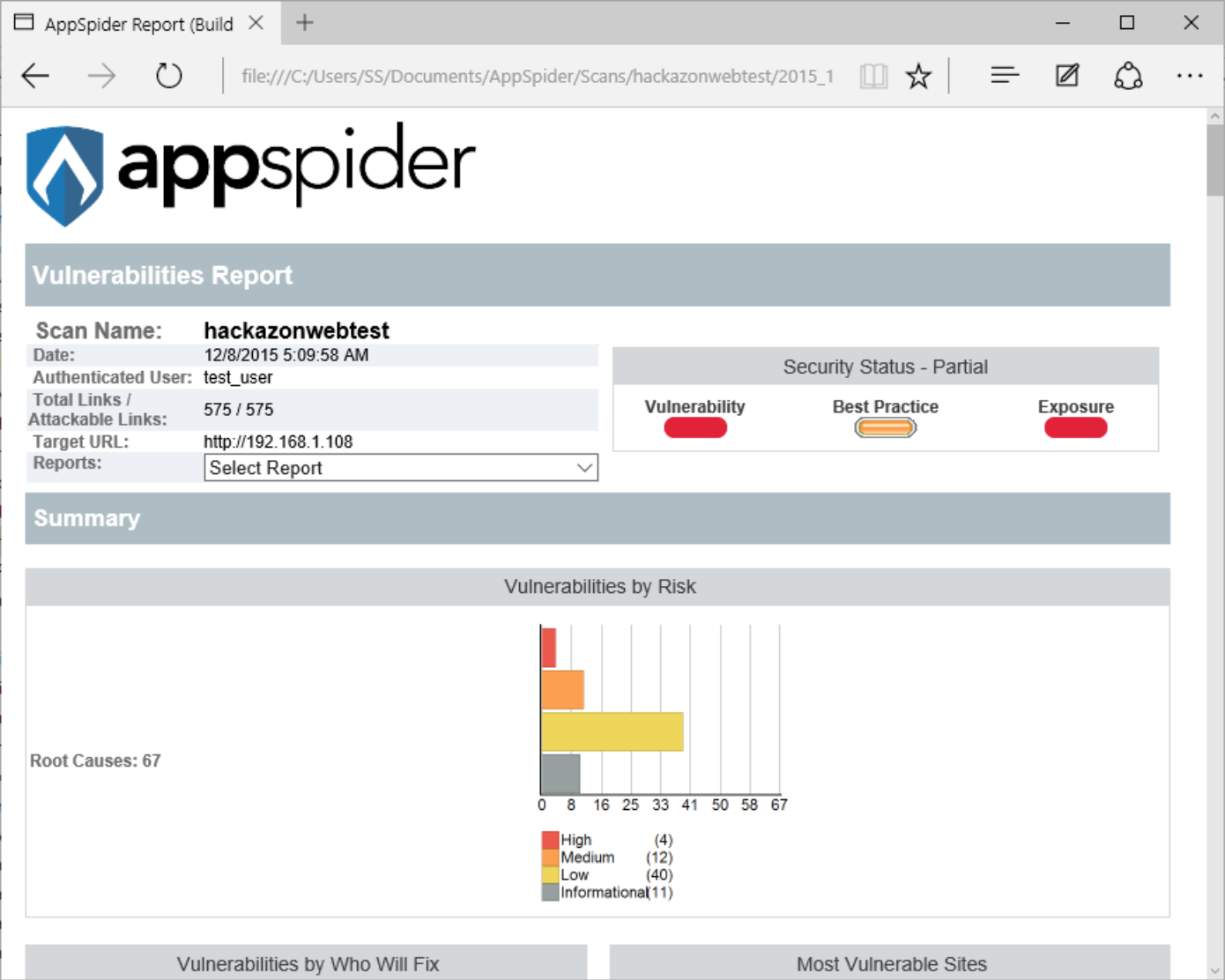Click the browser Forward arrow
Image resolution: width=1225 pixels, height=980 pixels.
click(x=101, y=76)
